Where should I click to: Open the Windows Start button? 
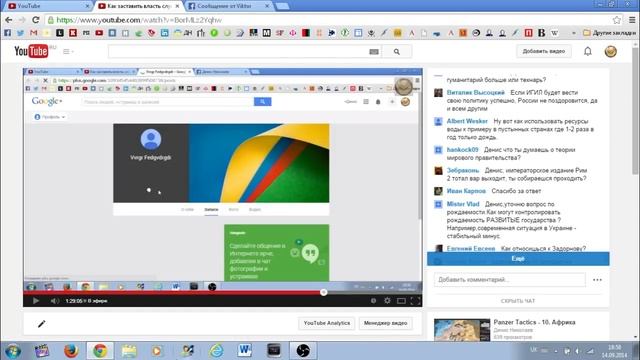pyautogui.click(x=13, y=351)
